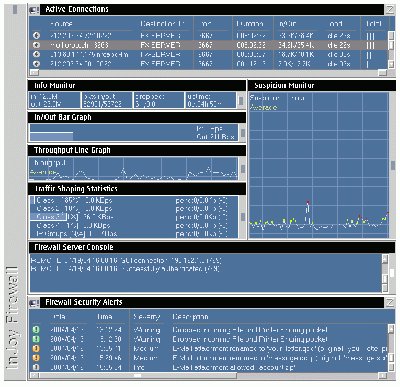Viewport: 400px width, 387px height.
Task: Click right arrow of Security Alerts horizontal scrollbar
Action: [383, 375]
